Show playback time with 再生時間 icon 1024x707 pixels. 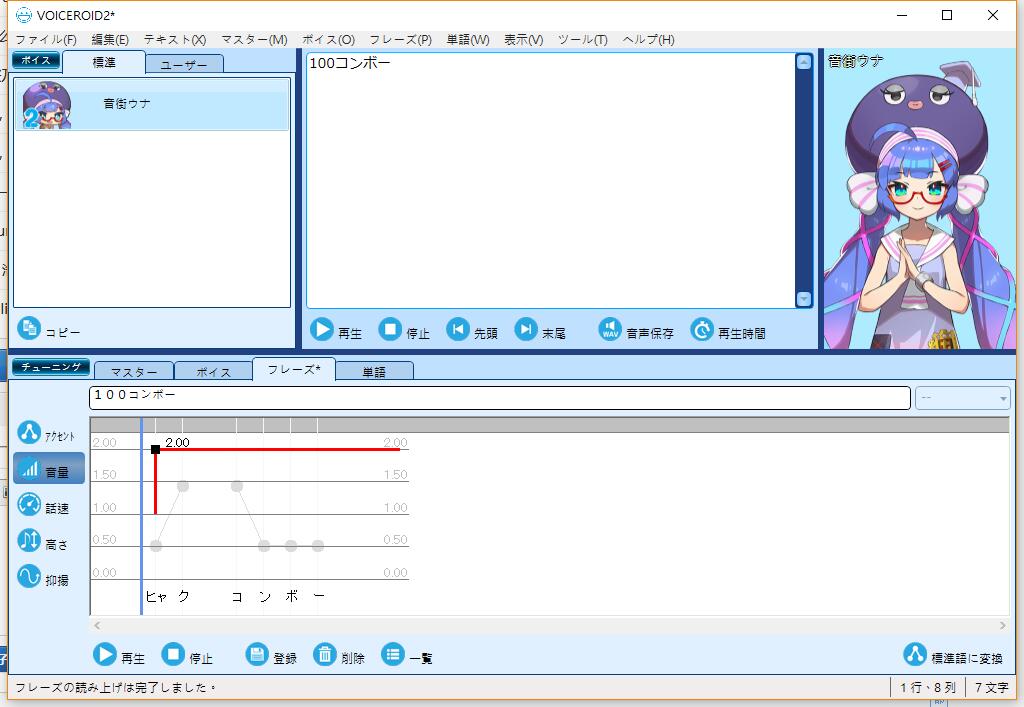702,330
